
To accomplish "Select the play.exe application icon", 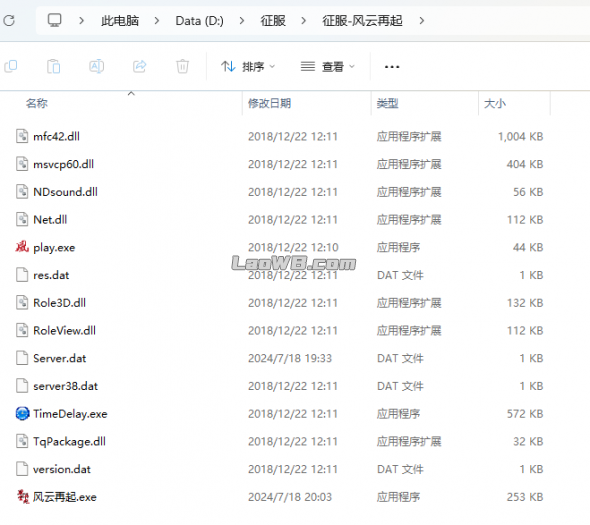I will 22,247.
